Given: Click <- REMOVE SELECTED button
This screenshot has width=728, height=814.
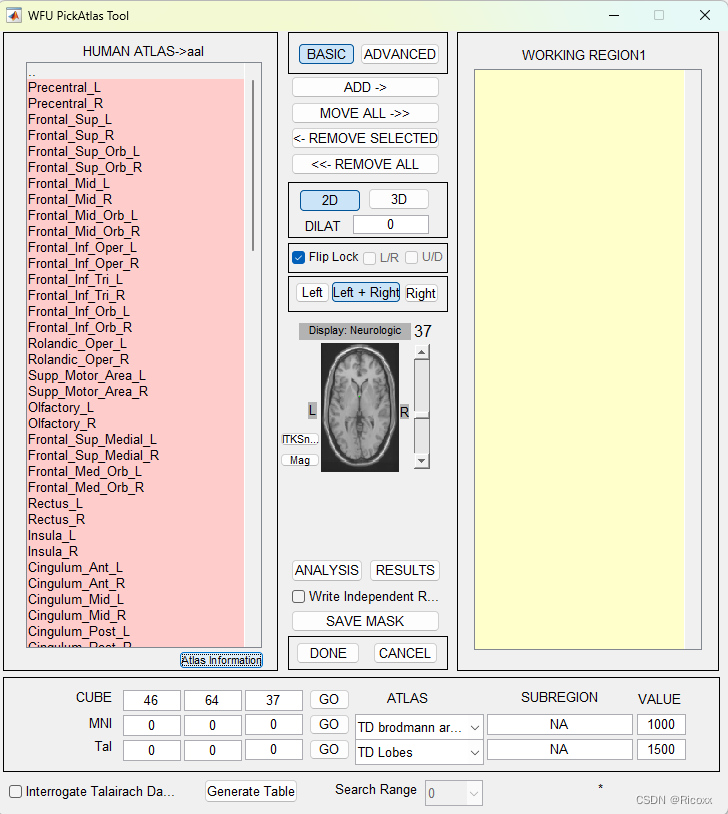Looking at the screenshot, I should [x=365, y=138].
